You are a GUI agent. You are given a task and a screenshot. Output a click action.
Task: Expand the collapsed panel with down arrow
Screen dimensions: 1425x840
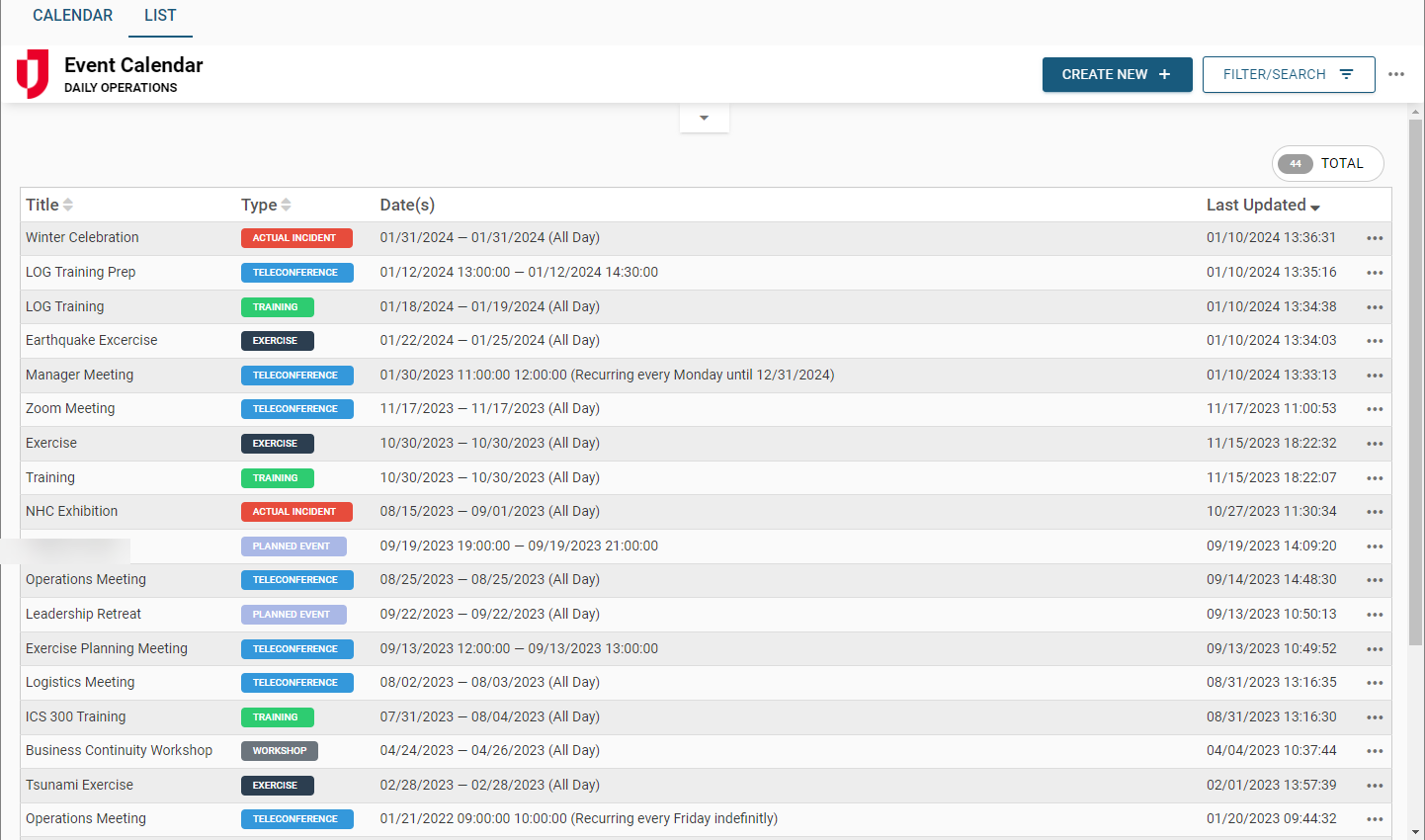[x=704, y=118]
